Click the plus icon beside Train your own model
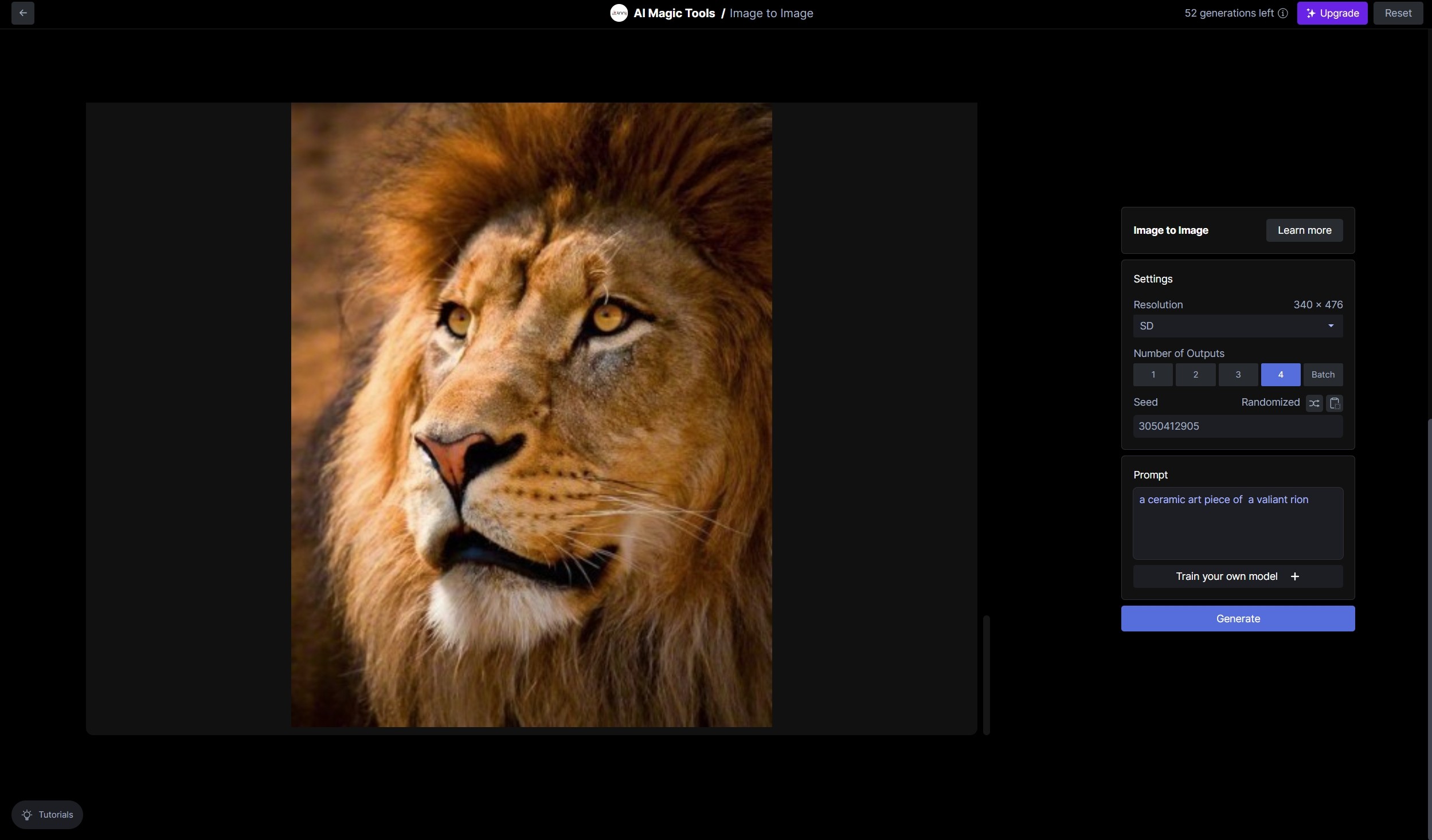Screen dimensions: 1432x840 coord(1294,576)
